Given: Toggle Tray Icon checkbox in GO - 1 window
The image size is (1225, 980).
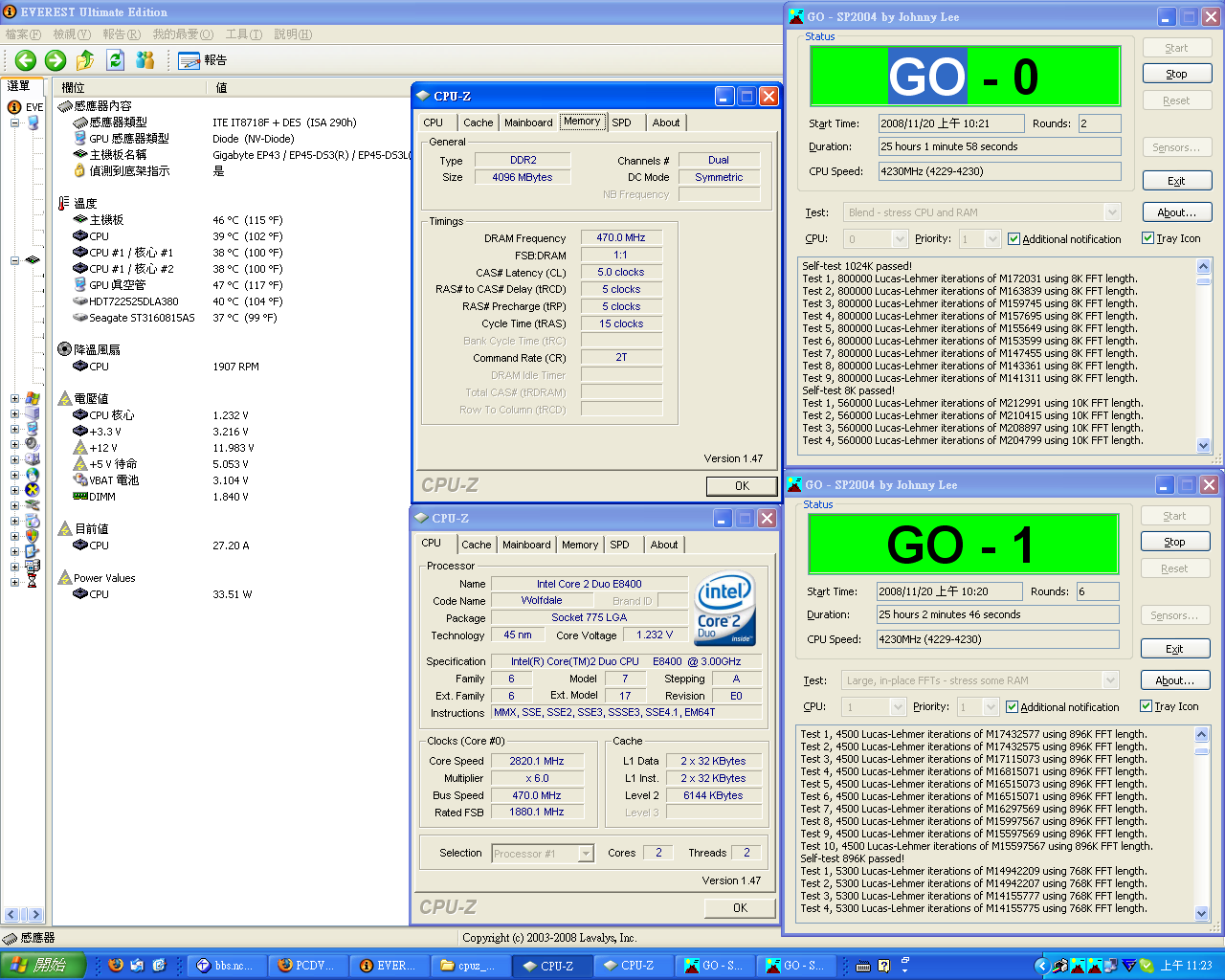Looking at the screenshot, I should [x=1146, y=706].
